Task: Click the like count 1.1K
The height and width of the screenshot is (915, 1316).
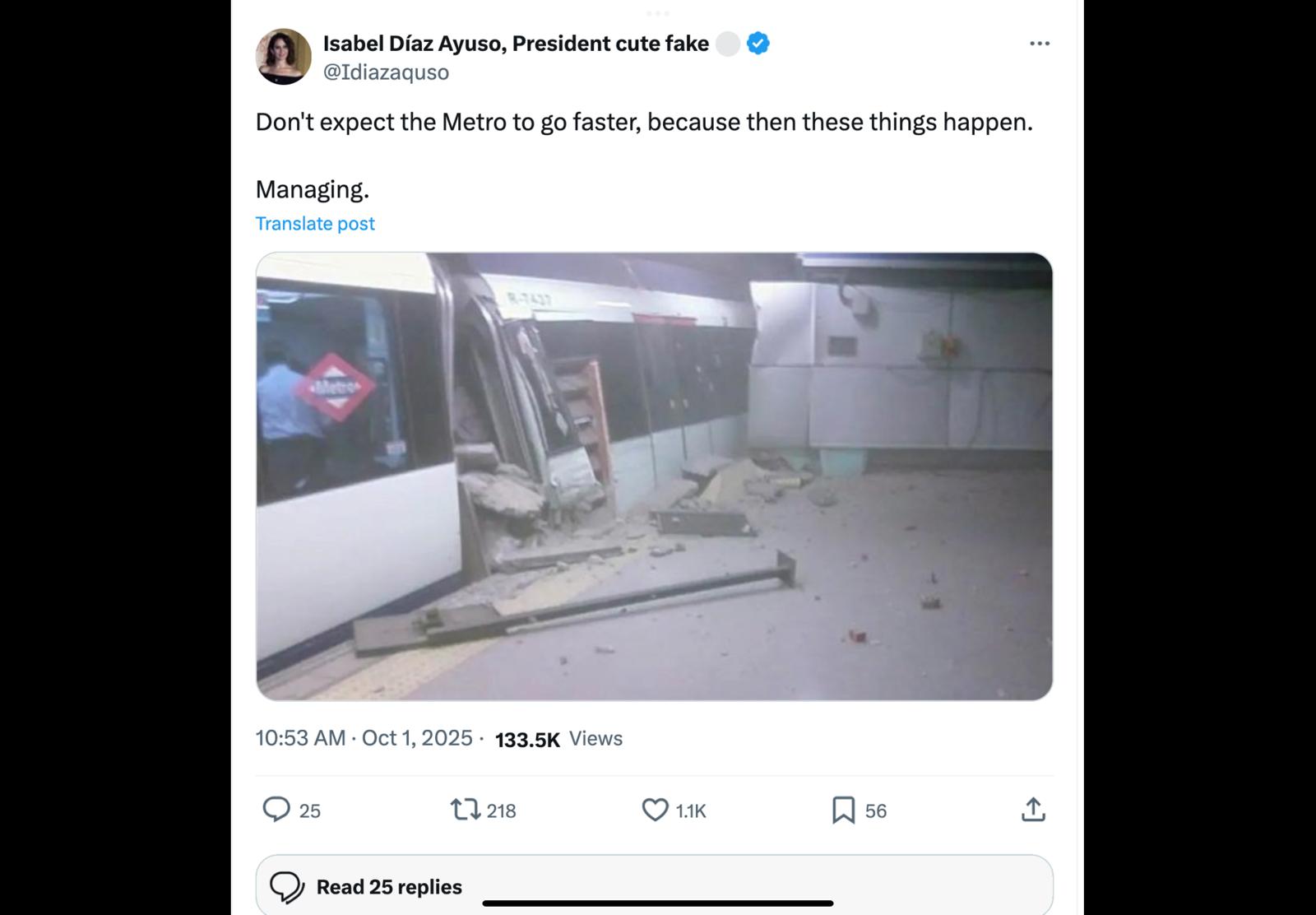Action: (x=691, y=811)
